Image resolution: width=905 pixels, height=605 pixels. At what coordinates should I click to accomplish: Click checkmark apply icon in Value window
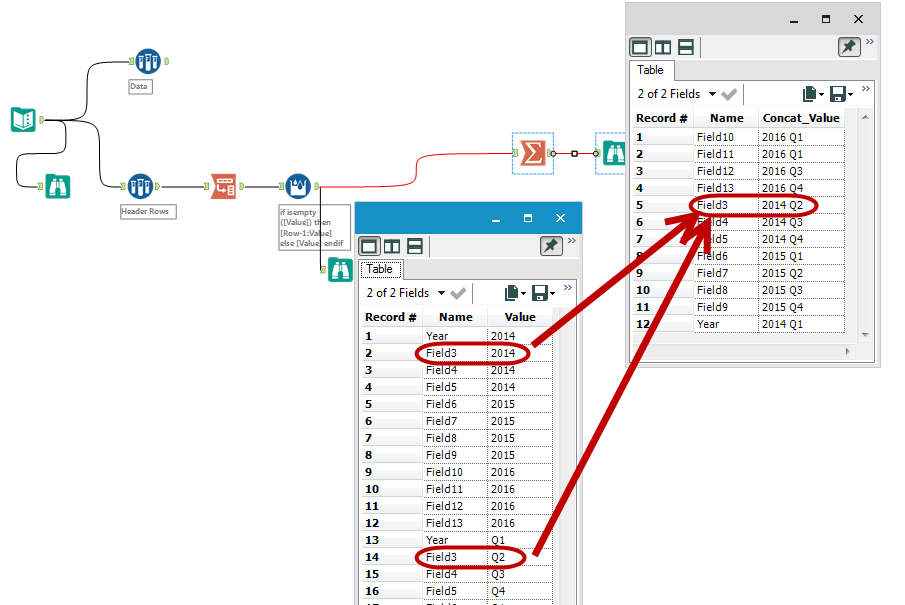tap(458, 293)
